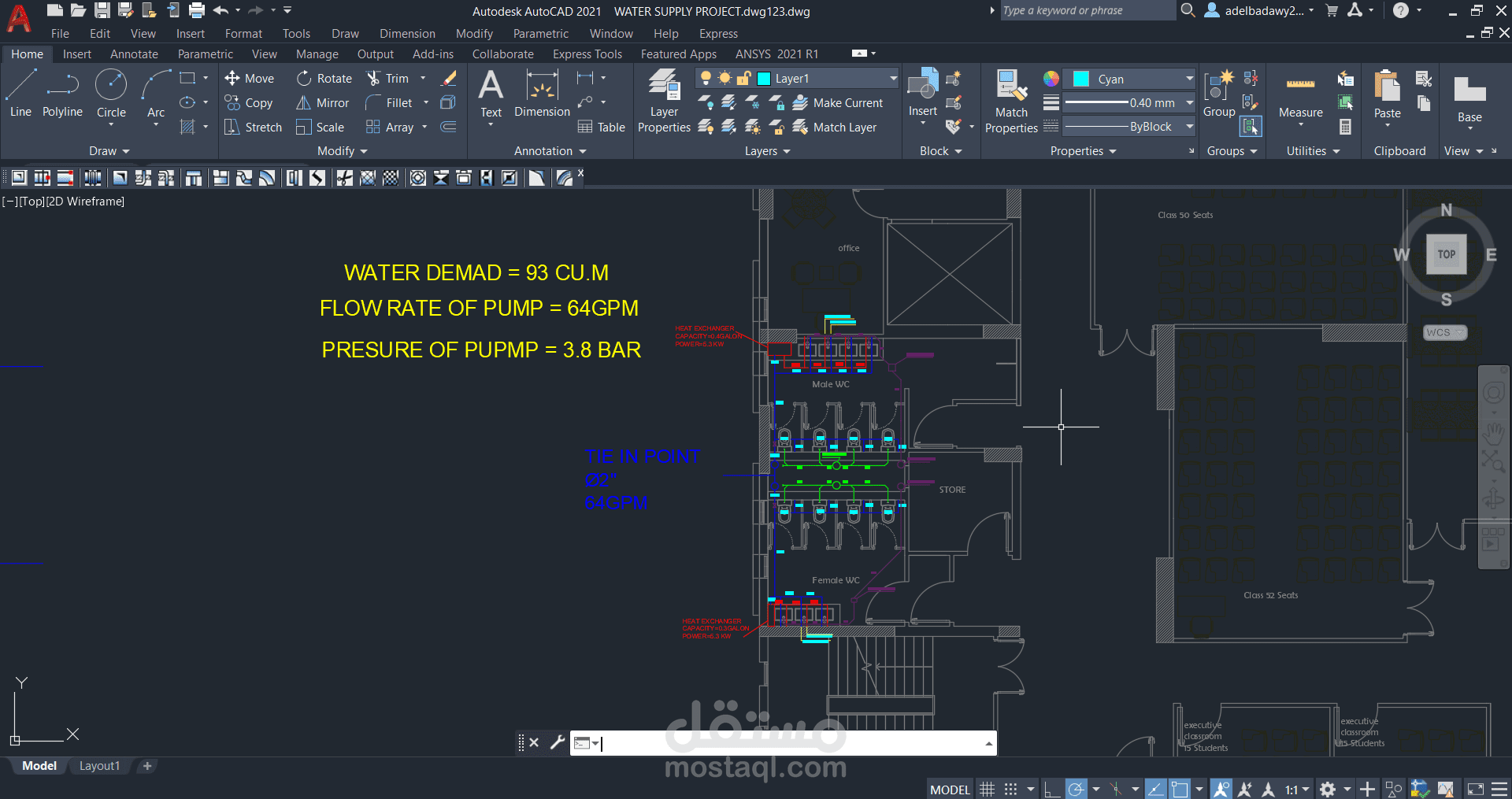
Task: Select the Dimension tool
Action: 542,93
